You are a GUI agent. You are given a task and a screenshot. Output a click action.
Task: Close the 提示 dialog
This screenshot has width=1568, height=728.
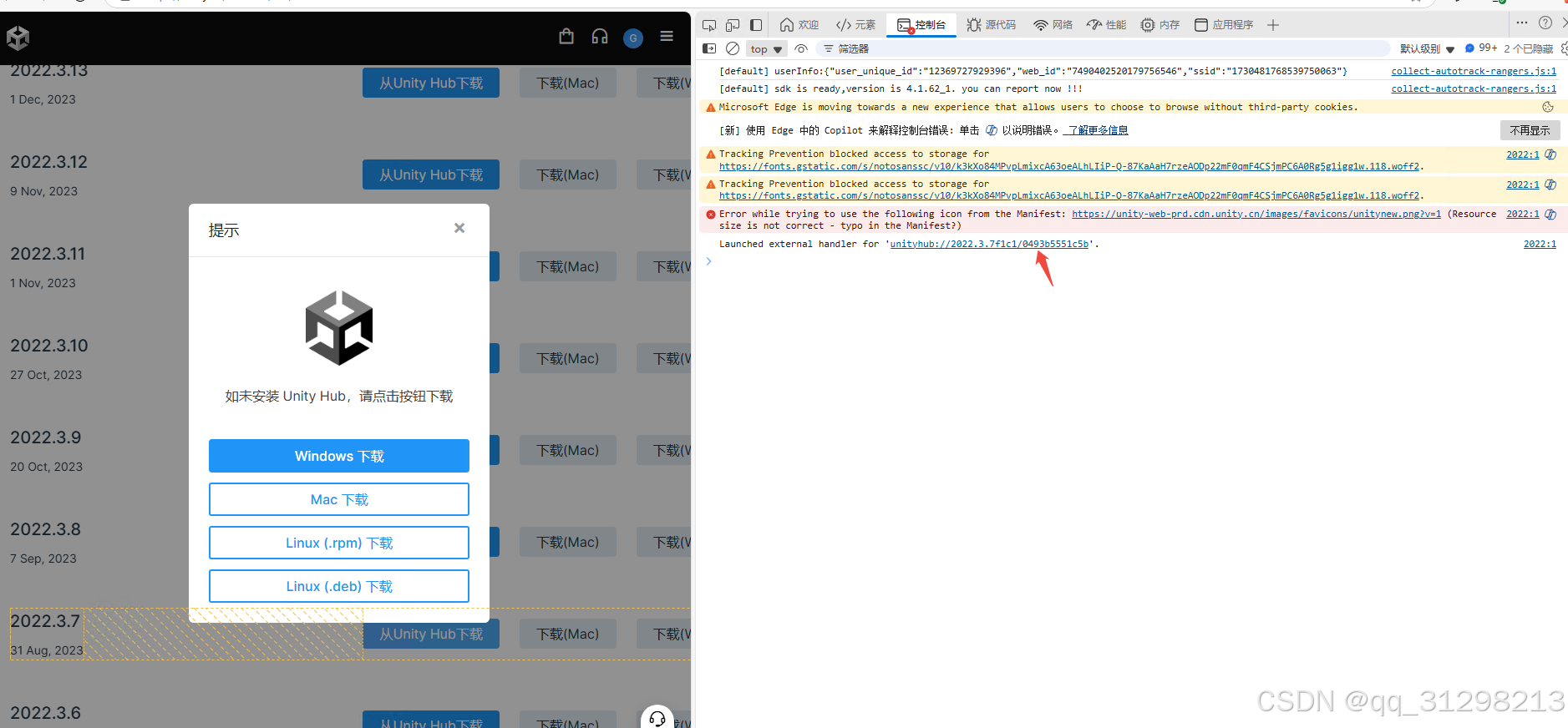point(459,228)
